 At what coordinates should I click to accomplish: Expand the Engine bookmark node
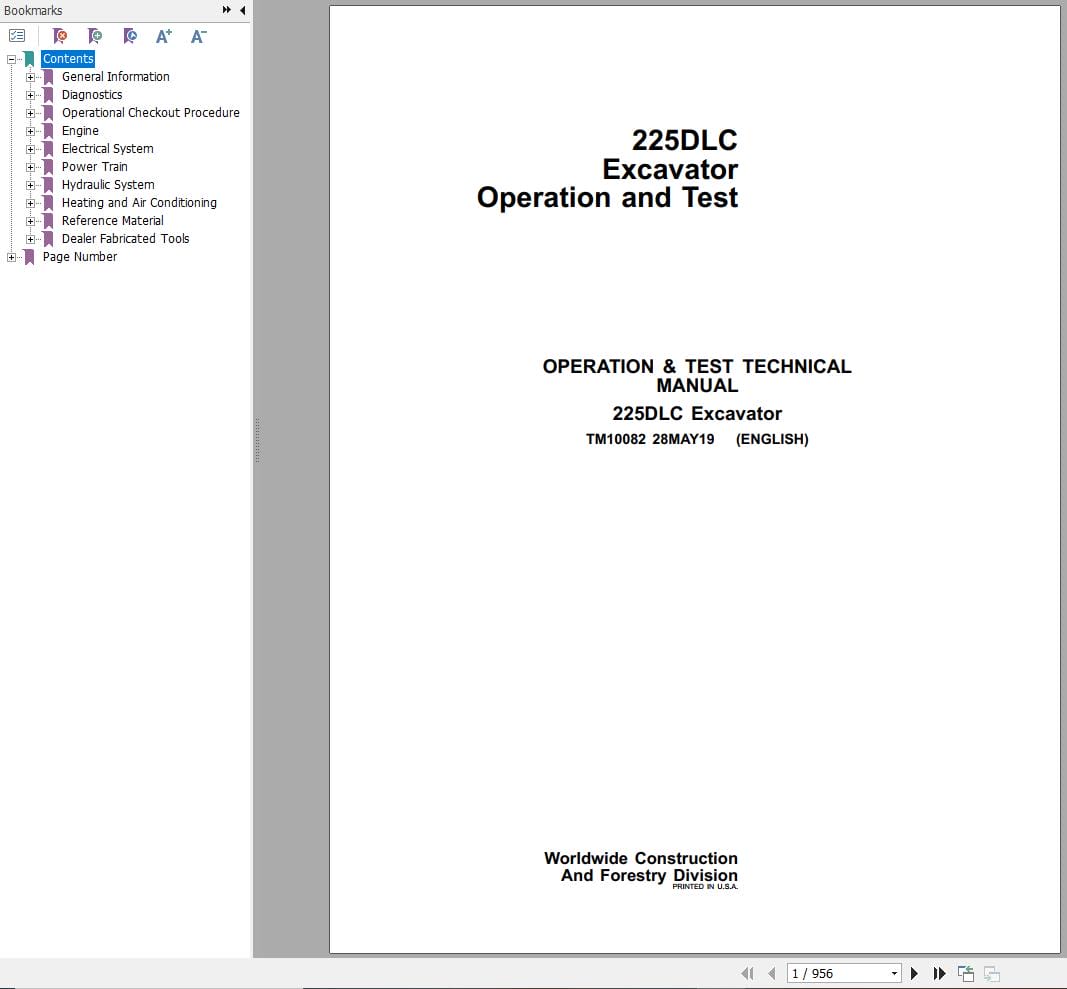click(x=30, y=131)
